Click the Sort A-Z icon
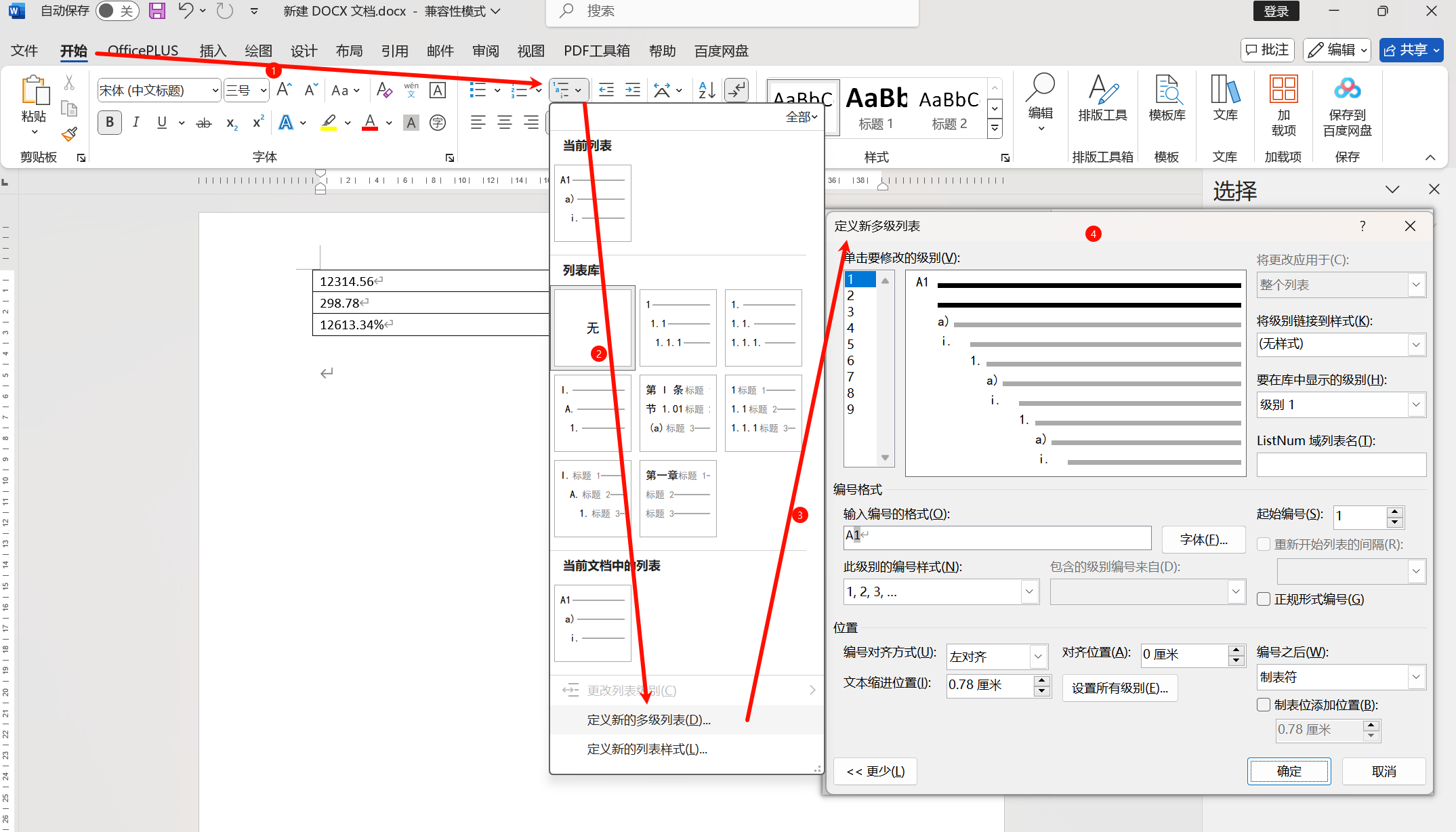1456x832 pixels. pos(707,90)
